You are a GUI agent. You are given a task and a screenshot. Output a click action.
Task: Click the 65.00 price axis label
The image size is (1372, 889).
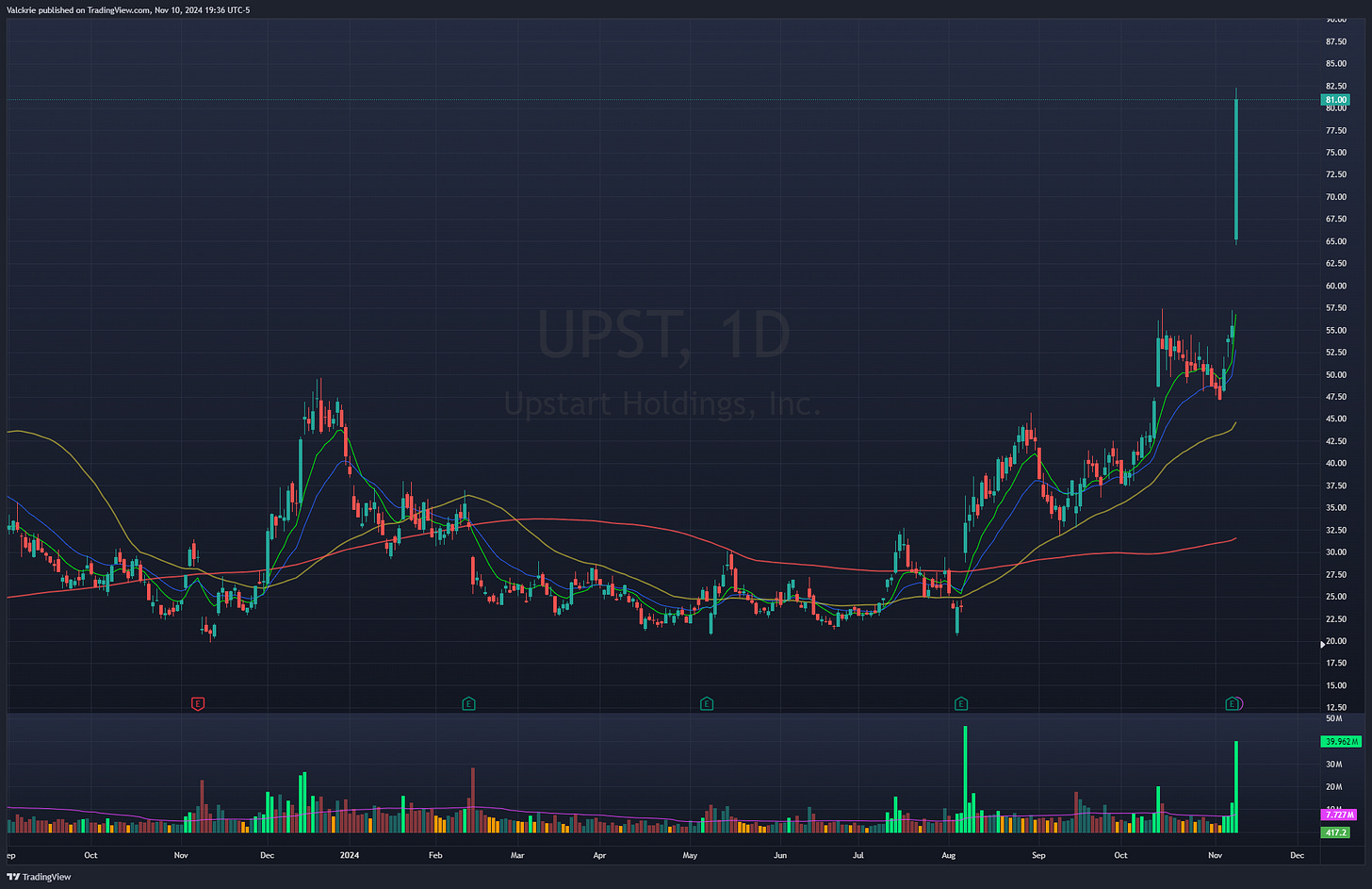click(x=1336, y=241)
